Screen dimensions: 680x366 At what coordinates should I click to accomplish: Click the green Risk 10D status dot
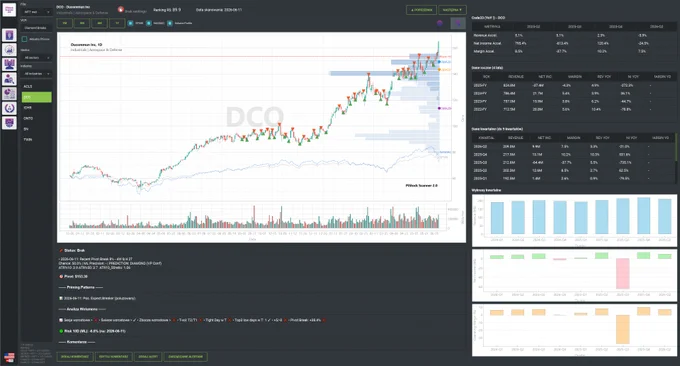(61, 331)
